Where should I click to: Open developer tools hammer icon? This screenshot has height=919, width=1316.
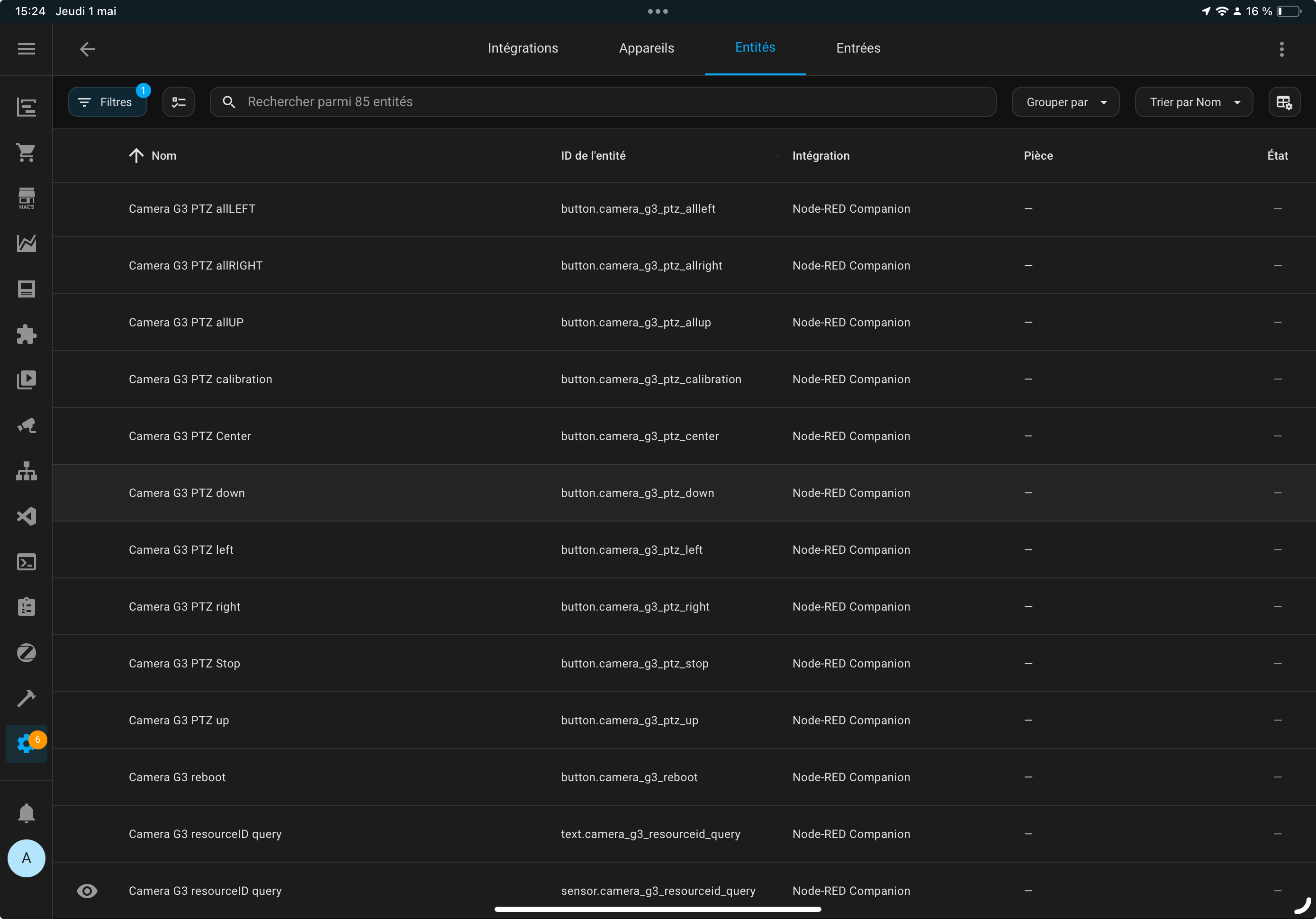[x=27, y=698]
